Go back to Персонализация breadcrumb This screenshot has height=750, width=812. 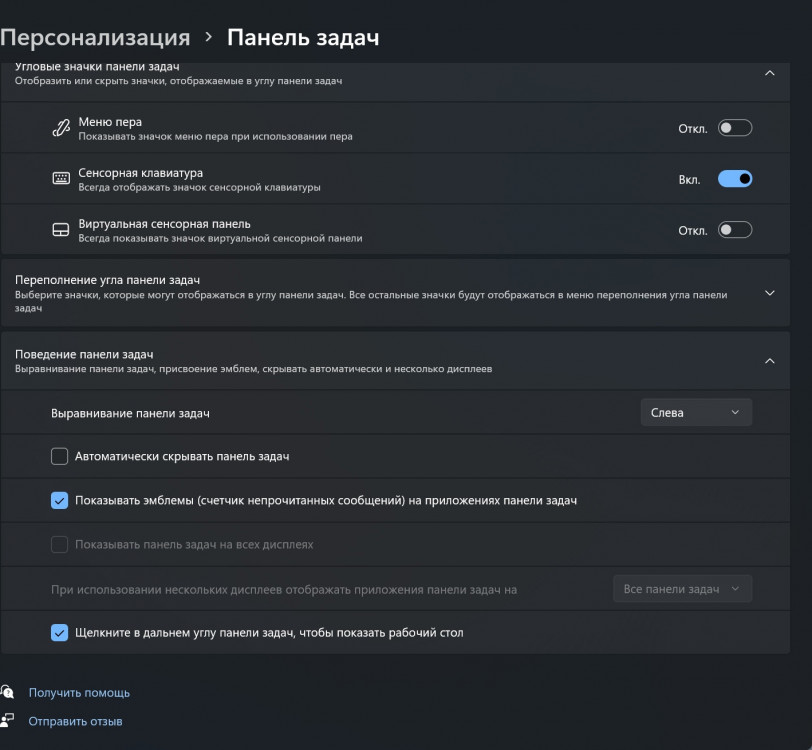[94, 38]
